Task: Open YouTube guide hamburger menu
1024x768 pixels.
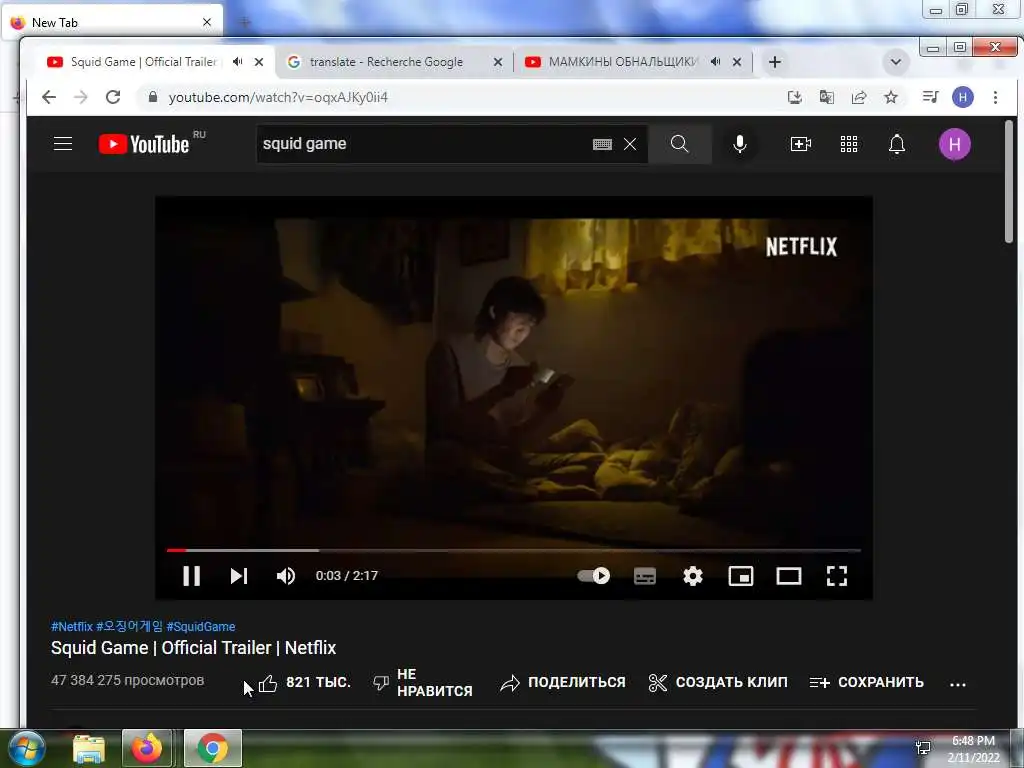Action: 63,144
